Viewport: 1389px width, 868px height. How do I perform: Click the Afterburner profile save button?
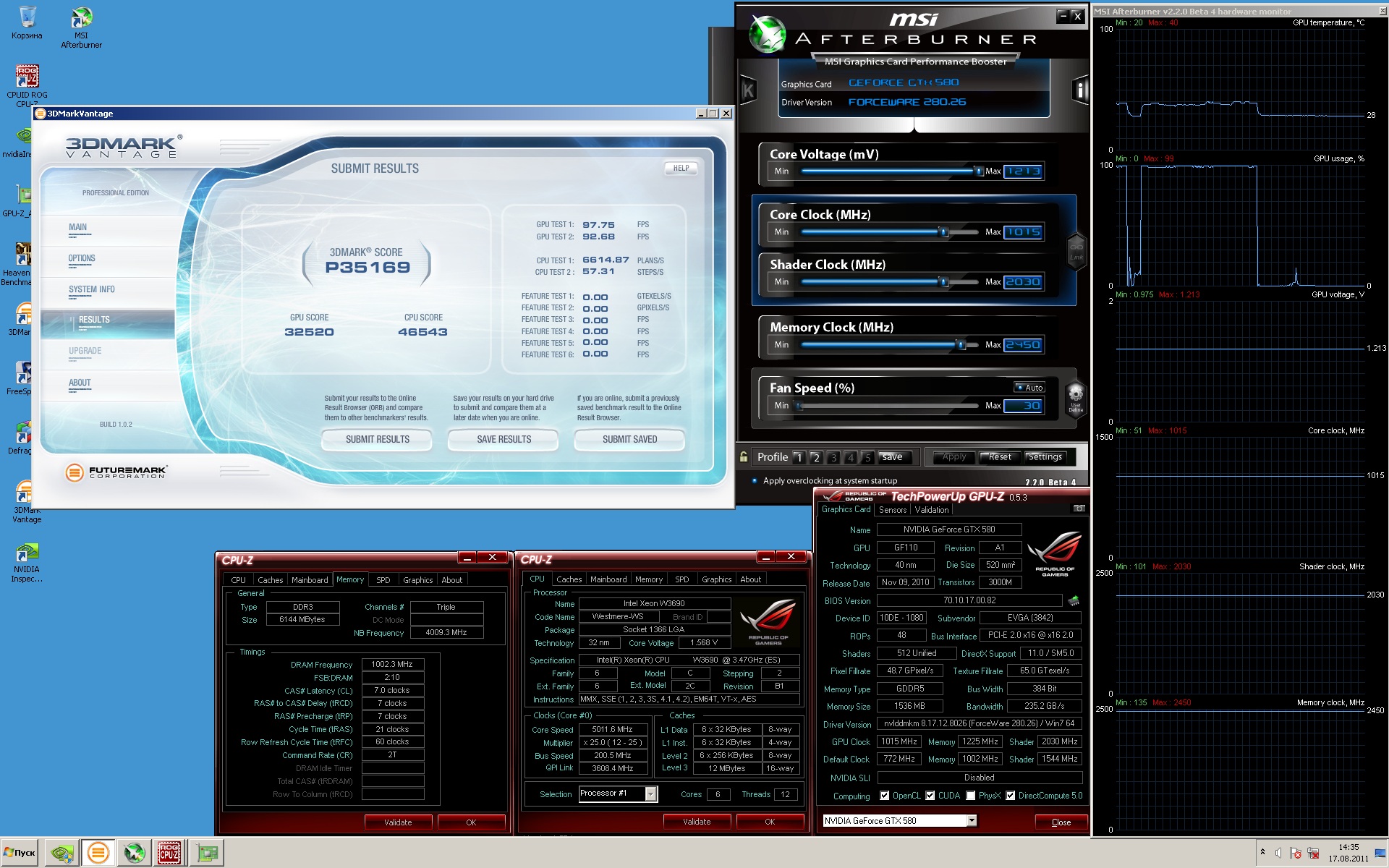point(893,457)
